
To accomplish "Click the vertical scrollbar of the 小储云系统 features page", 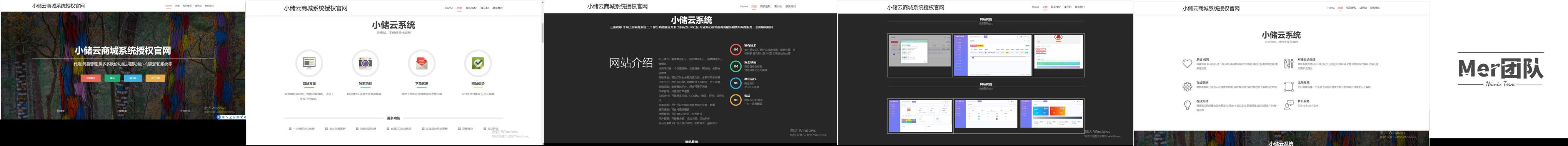I will point(541,73).
